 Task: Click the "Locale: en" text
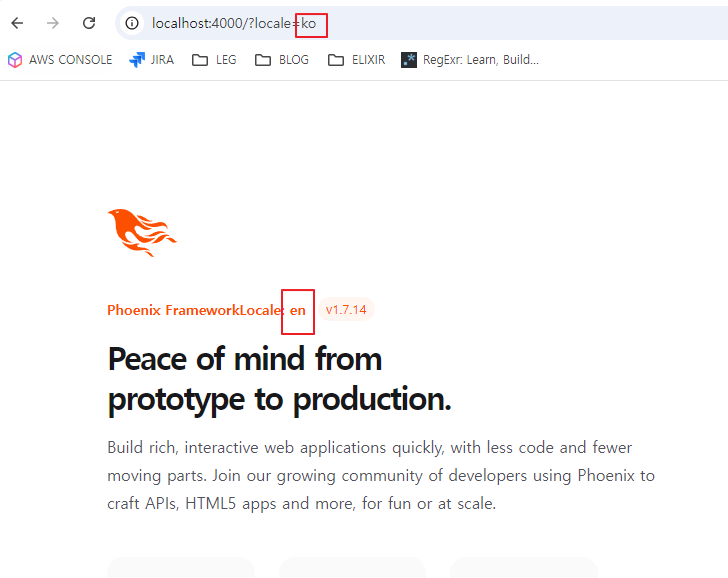coord(272,310)
